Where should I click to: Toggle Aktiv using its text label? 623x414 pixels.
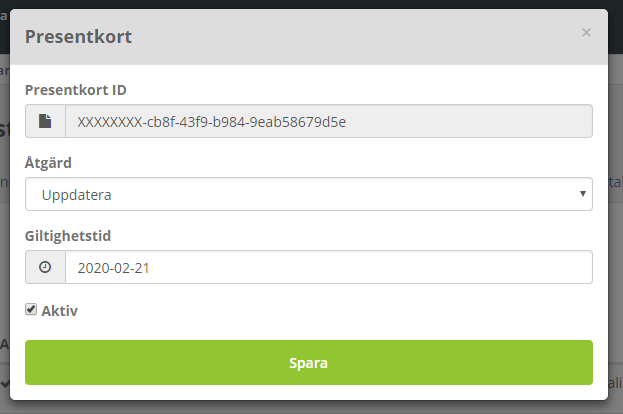click(60, 311)
